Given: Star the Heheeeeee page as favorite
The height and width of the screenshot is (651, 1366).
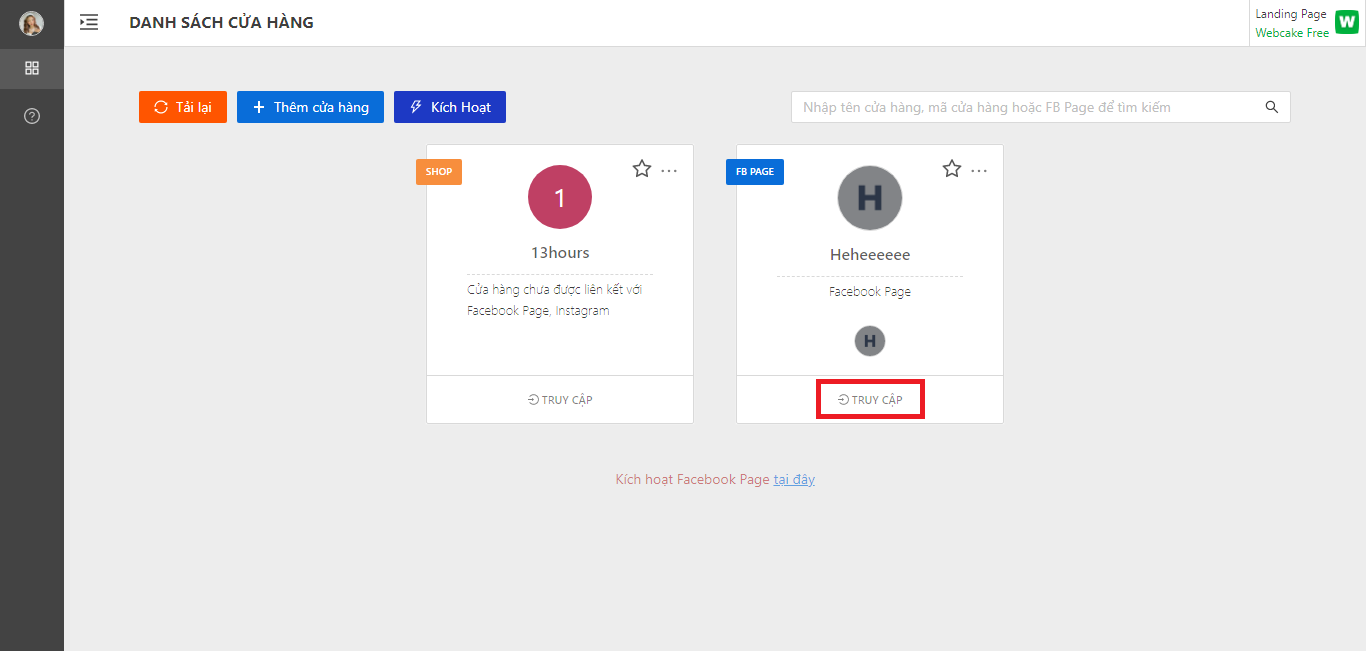Looking at the screenshot, I should coord(952,169).
